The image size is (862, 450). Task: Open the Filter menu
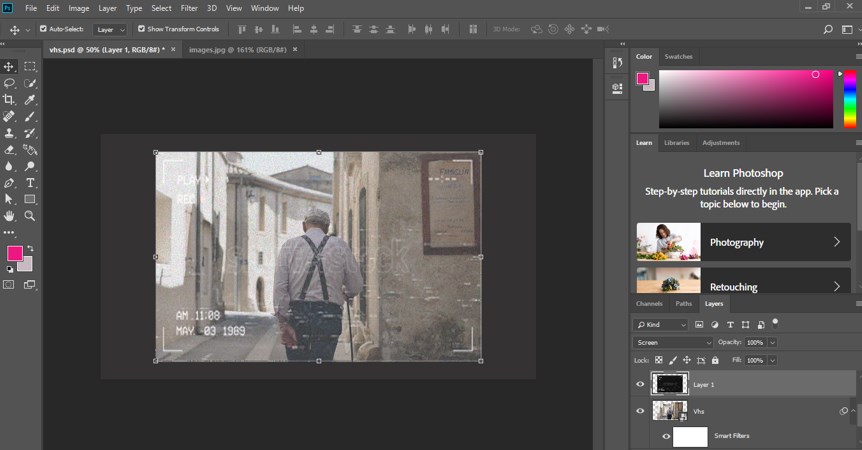[x=189, y=8]
